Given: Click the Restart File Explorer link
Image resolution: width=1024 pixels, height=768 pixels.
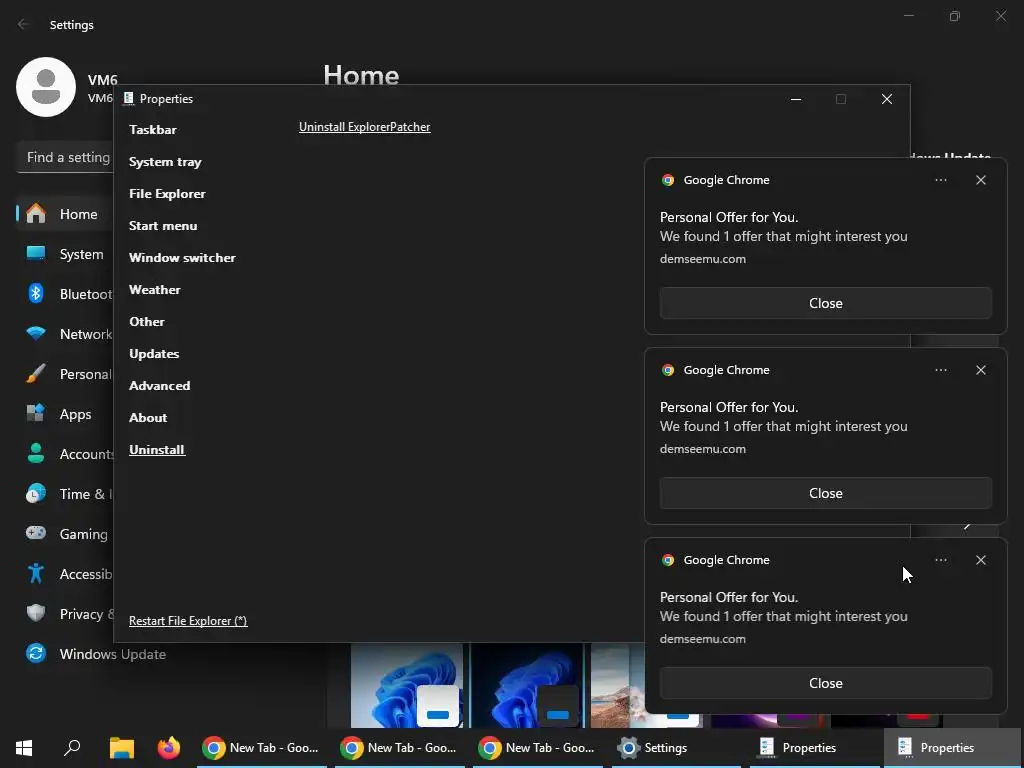Looking at the screenshot, I should 188,620.
